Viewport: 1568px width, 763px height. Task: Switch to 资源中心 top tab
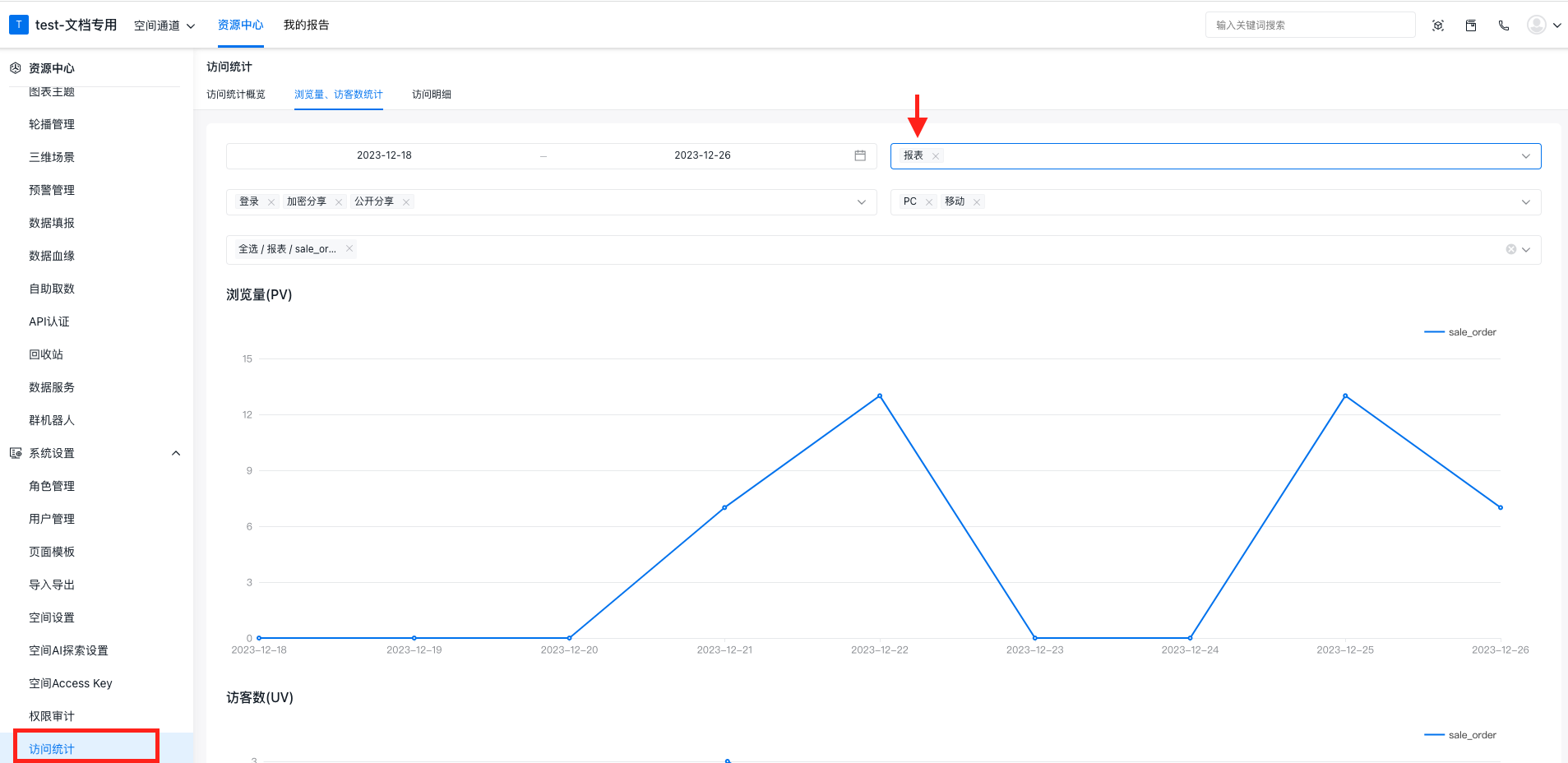coord(240,25)
